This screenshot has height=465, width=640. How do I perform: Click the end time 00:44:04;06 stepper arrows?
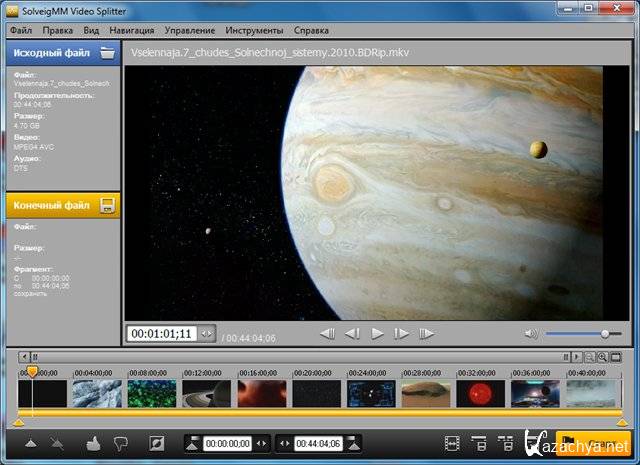(284, 443)
